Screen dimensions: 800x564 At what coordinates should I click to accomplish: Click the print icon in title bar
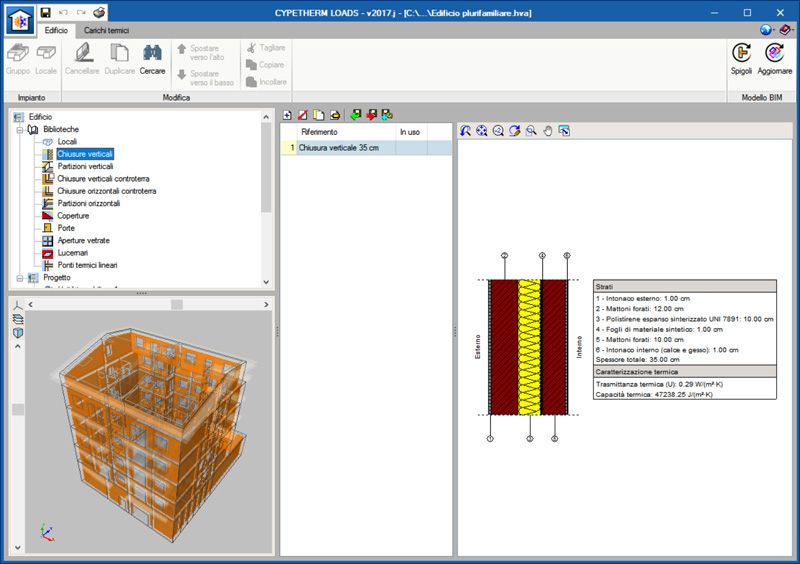pyautogui.click(x=99, y=12)
